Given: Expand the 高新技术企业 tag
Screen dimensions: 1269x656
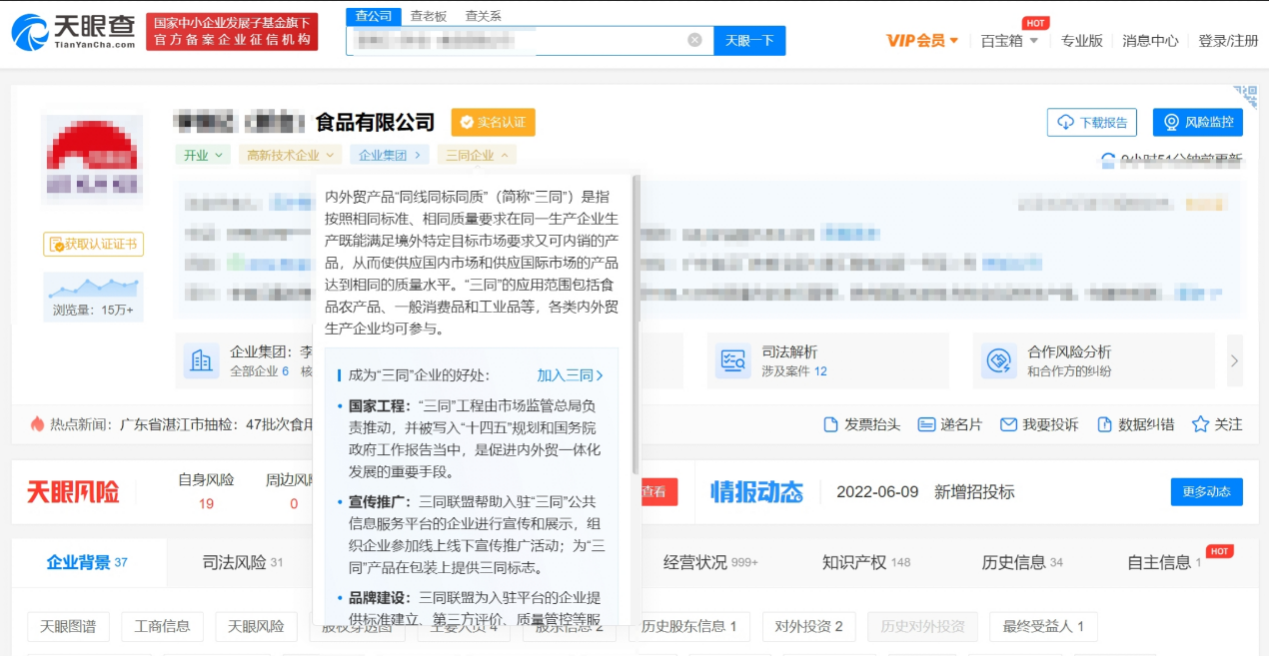Looking at the screenshot, I should pyautogui.click(x=290, y=155).
